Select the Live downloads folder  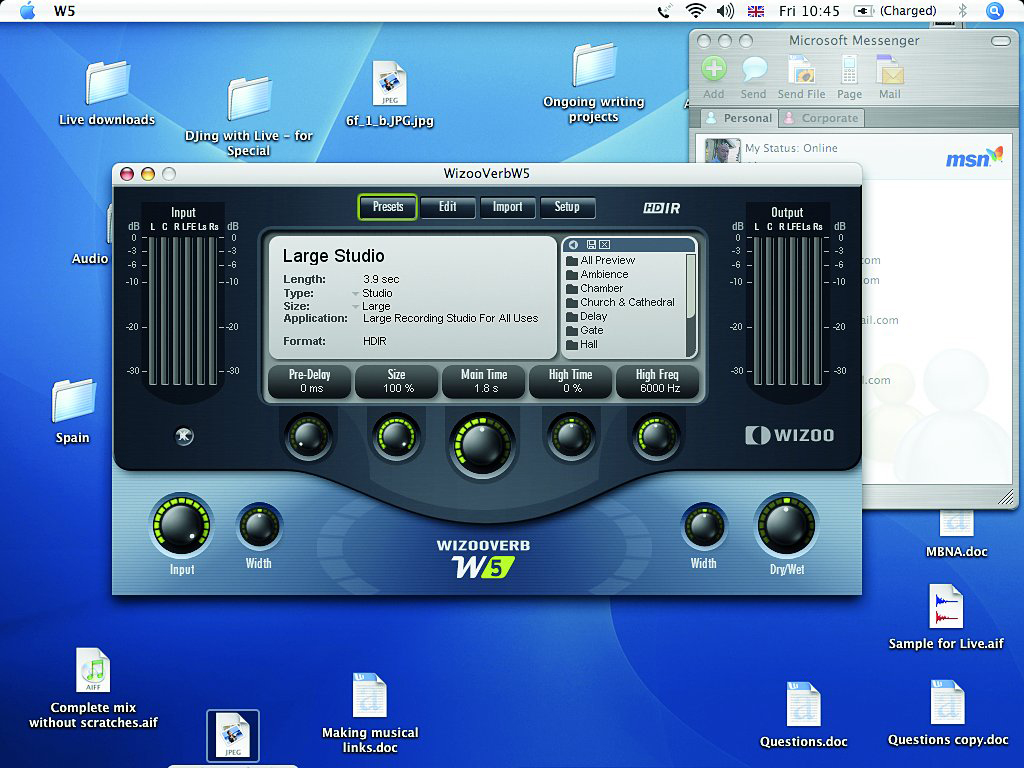click(107, 93)
